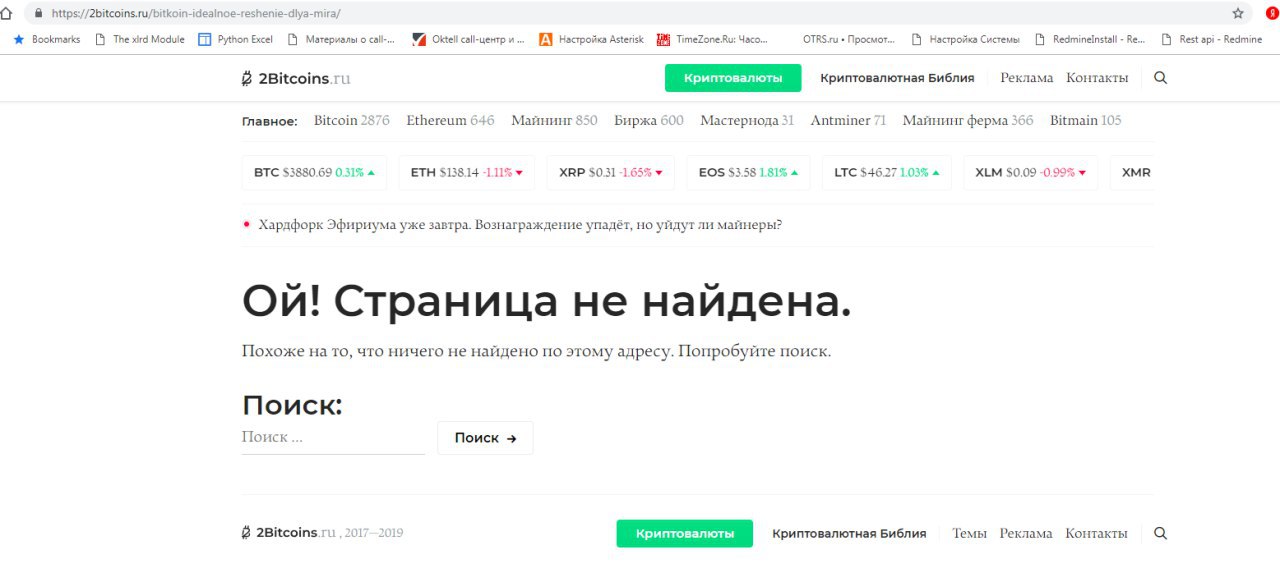Open the RedmineInstall bookmark
This screenshot has width=1280, height=582.
[x=1090, y=40]
